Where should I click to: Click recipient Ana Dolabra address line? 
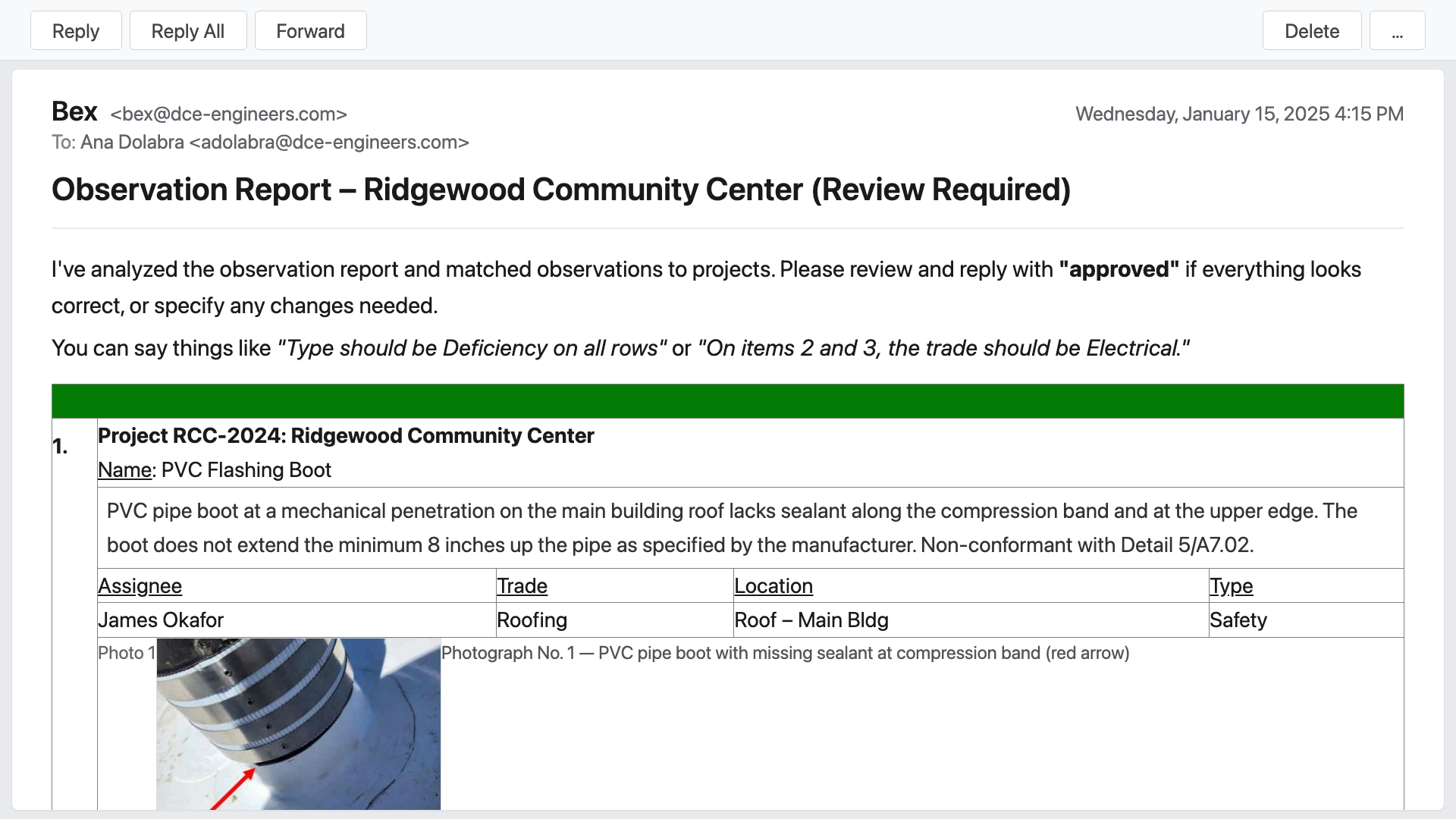pos(260,143)
